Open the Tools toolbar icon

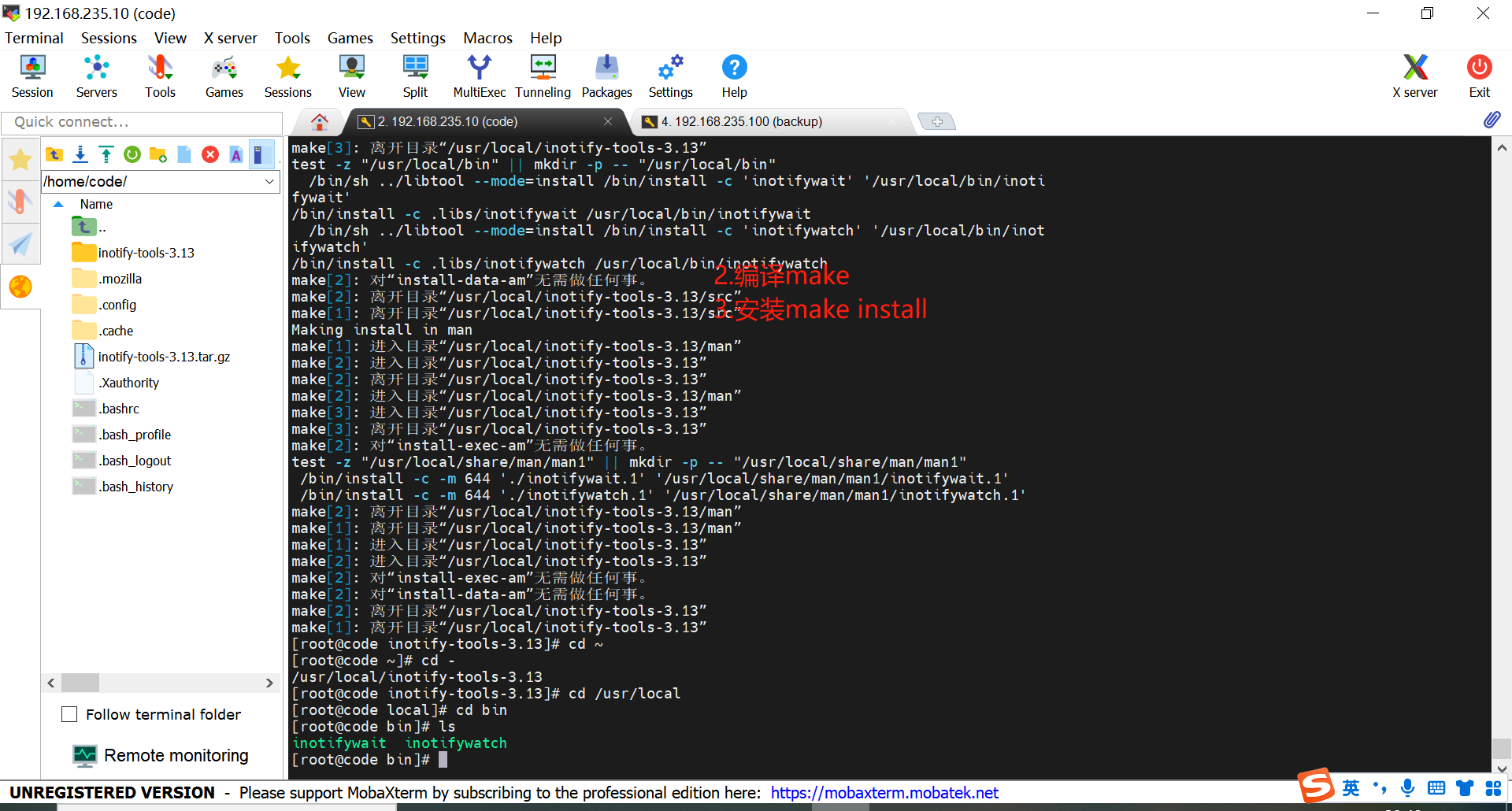click(x=160, y=76)
